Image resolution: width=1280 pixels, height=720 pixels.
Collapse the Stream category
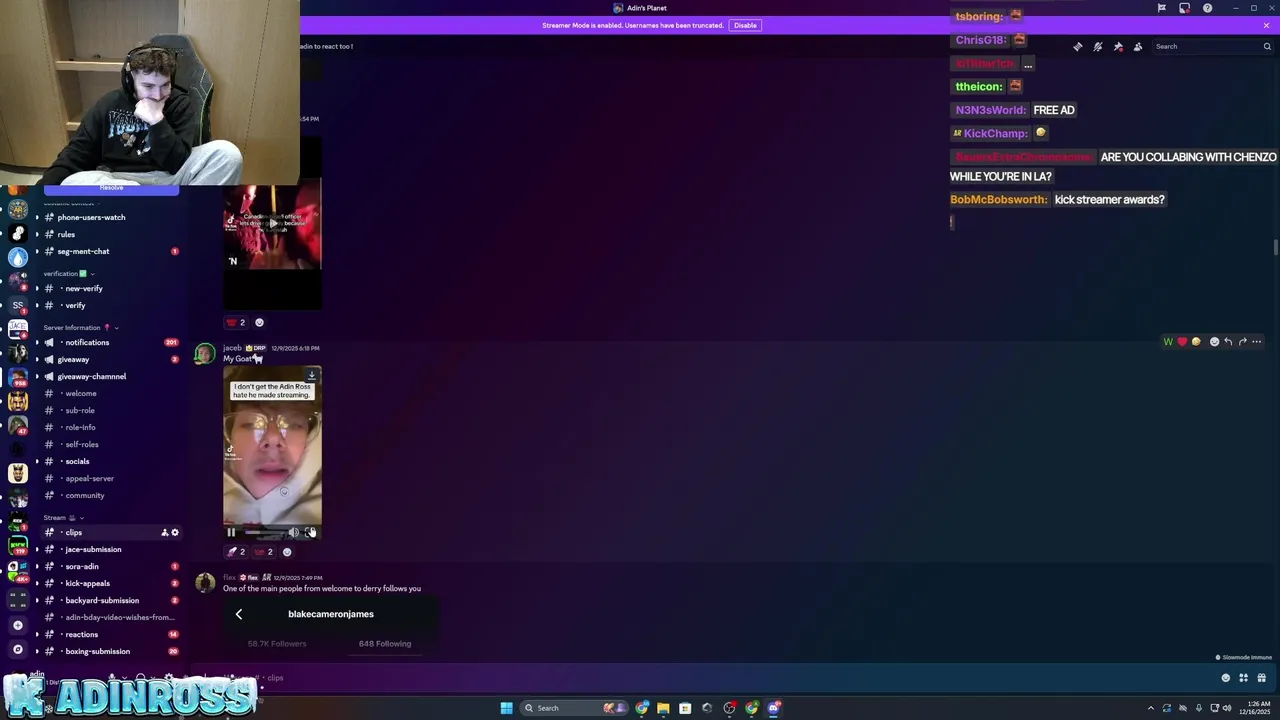click(63, 517)
